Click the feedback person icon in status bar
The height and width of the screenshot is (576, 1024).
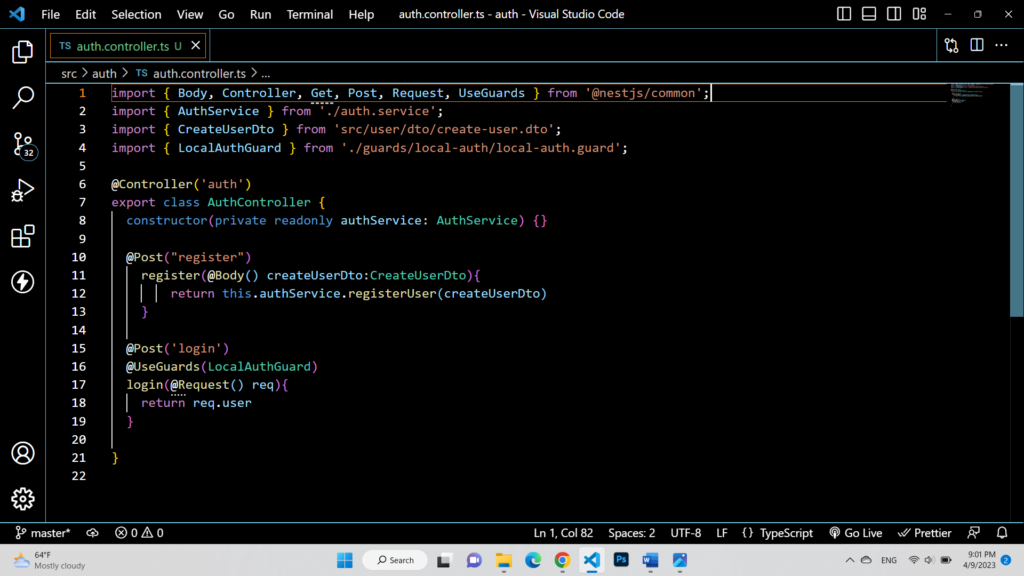coord(974,533)
